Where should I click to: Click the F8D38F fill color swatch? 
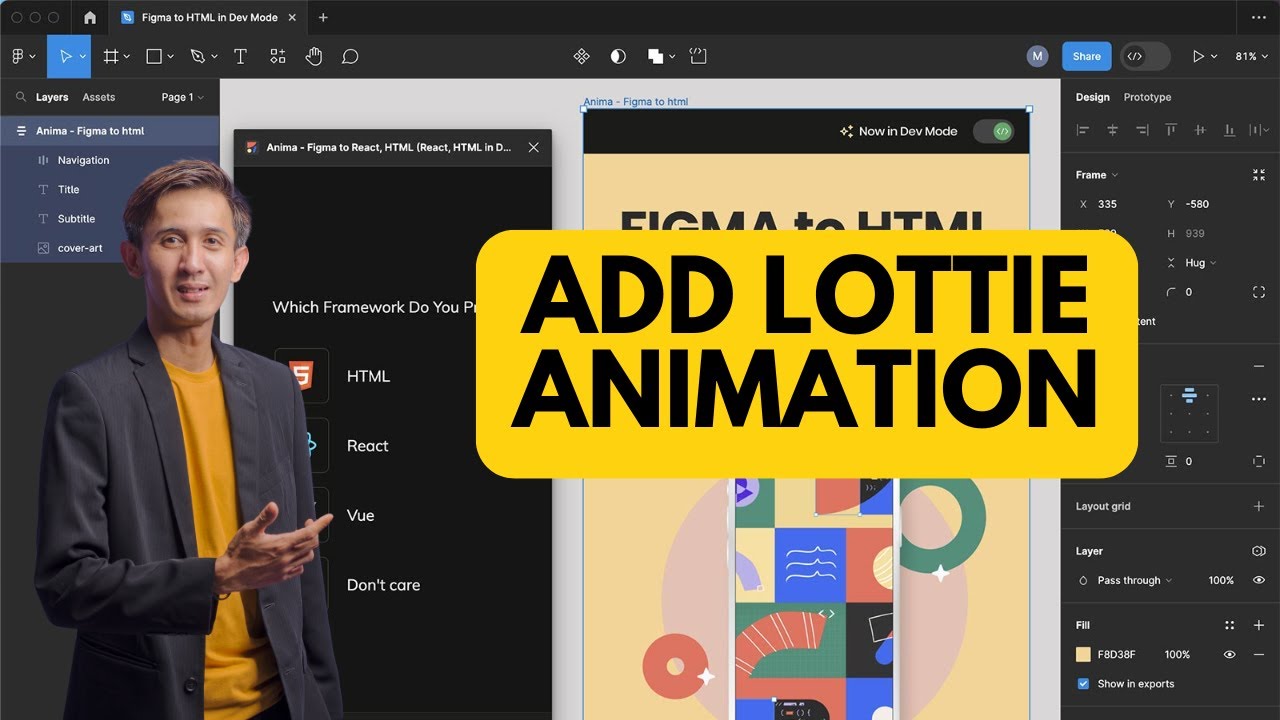(x=1083, y=655)
